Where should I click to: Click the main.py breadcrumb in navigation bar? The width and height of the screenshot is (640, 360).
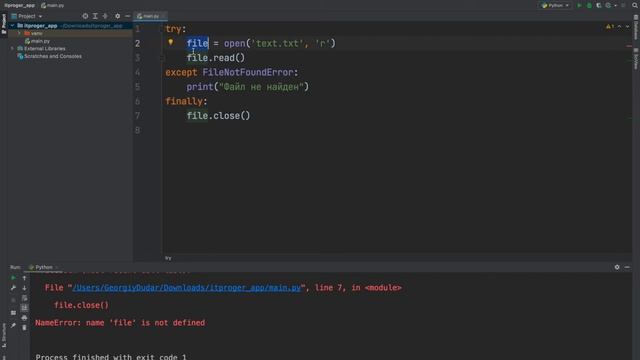click(53, 5)
